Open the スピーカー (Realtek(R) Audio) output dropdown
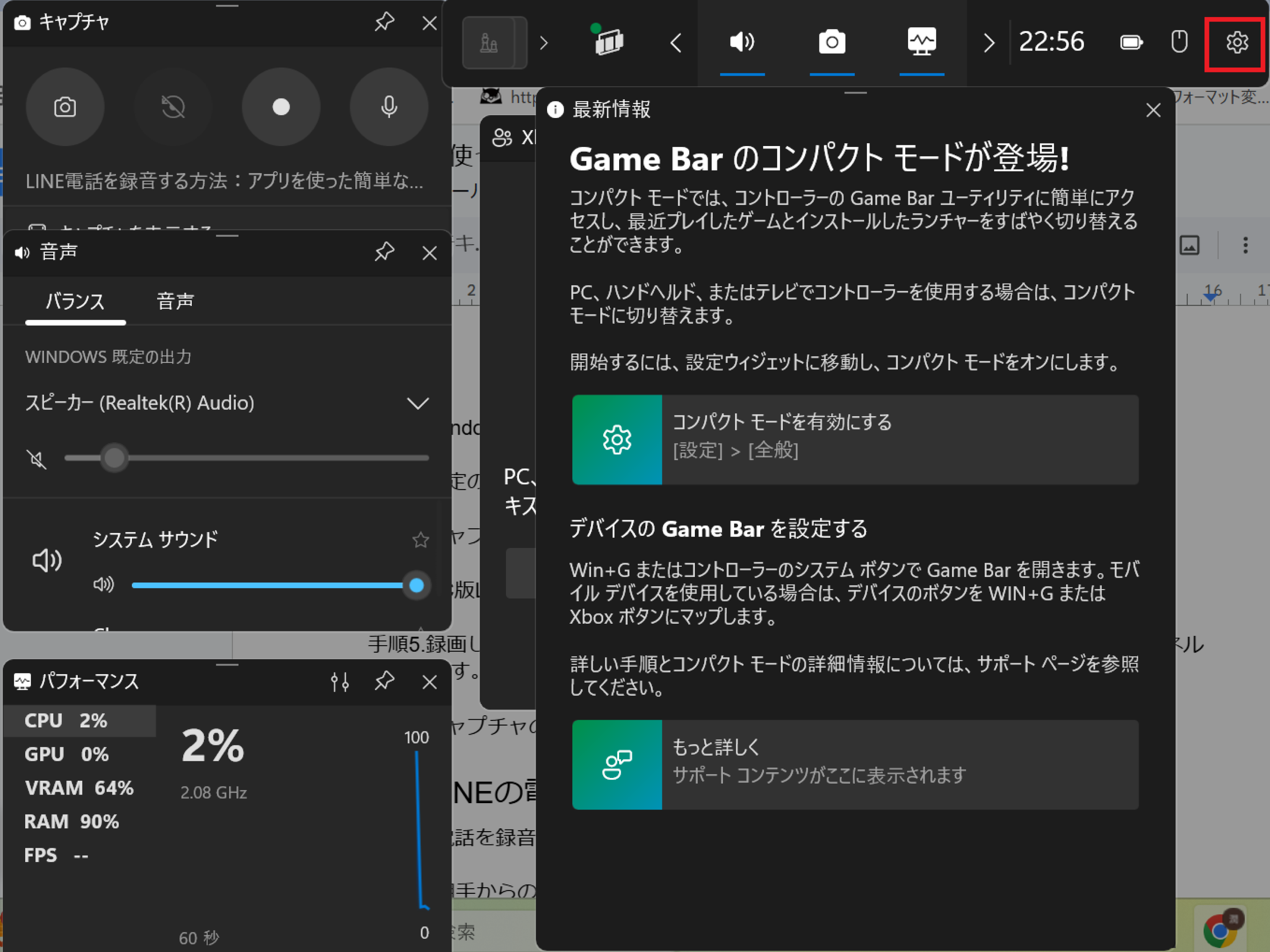The height and width of the screenshot is (952, 1270). pyautogui.click(x=227, y=404)
